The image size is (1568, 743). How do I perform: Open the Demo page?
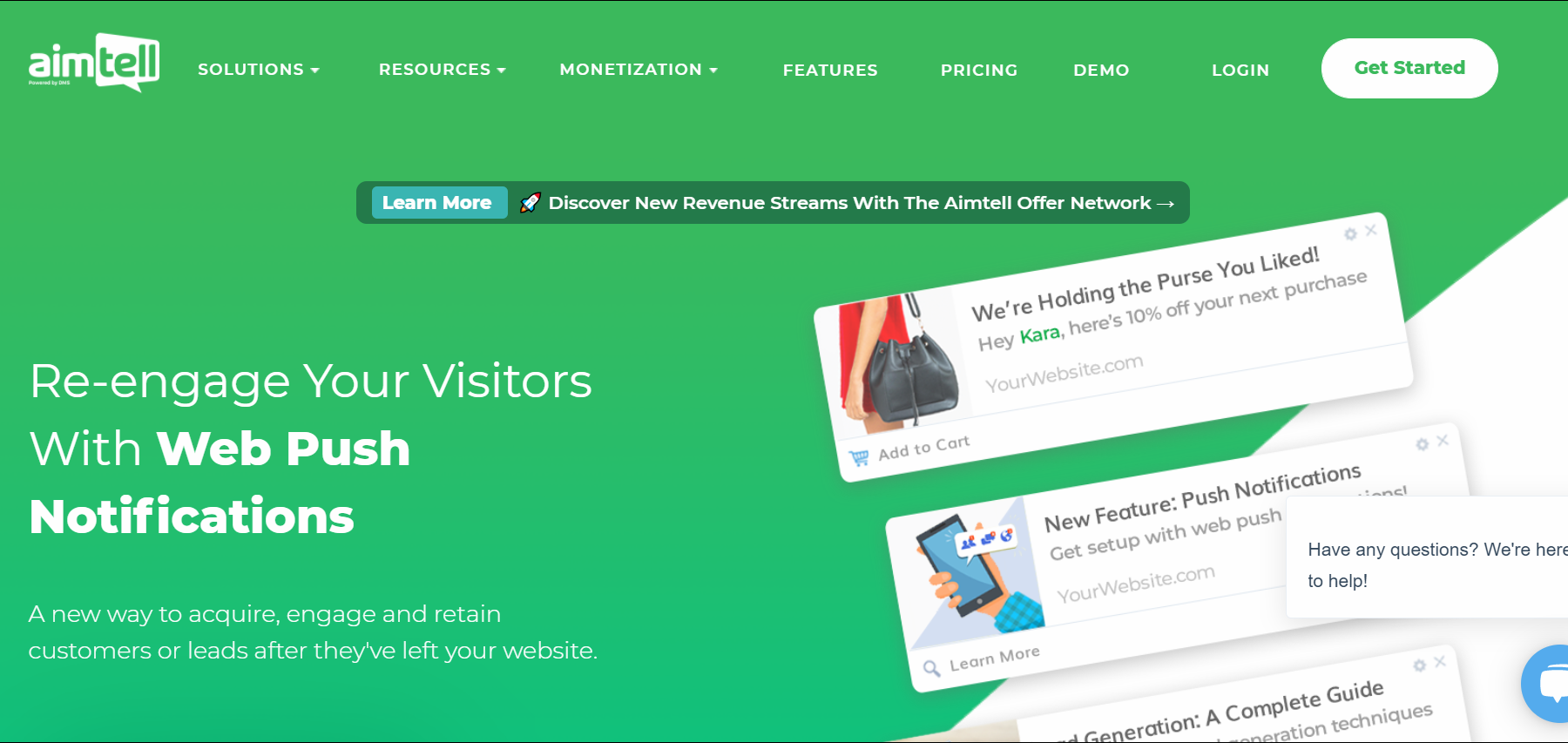click(x=1101, y=71)
